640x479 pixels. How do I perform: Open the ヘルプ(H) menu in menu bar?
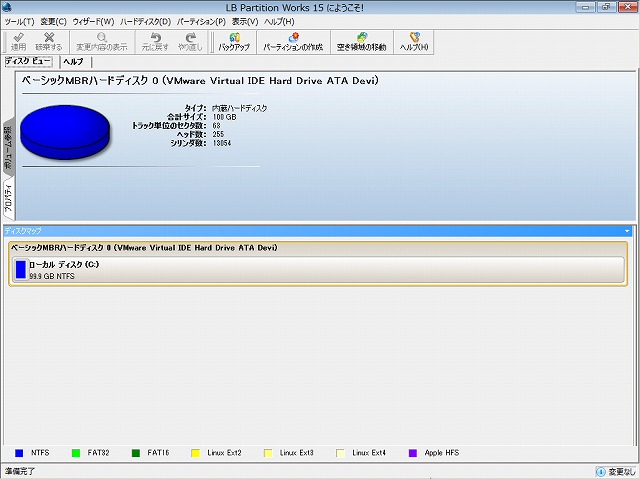279,22
